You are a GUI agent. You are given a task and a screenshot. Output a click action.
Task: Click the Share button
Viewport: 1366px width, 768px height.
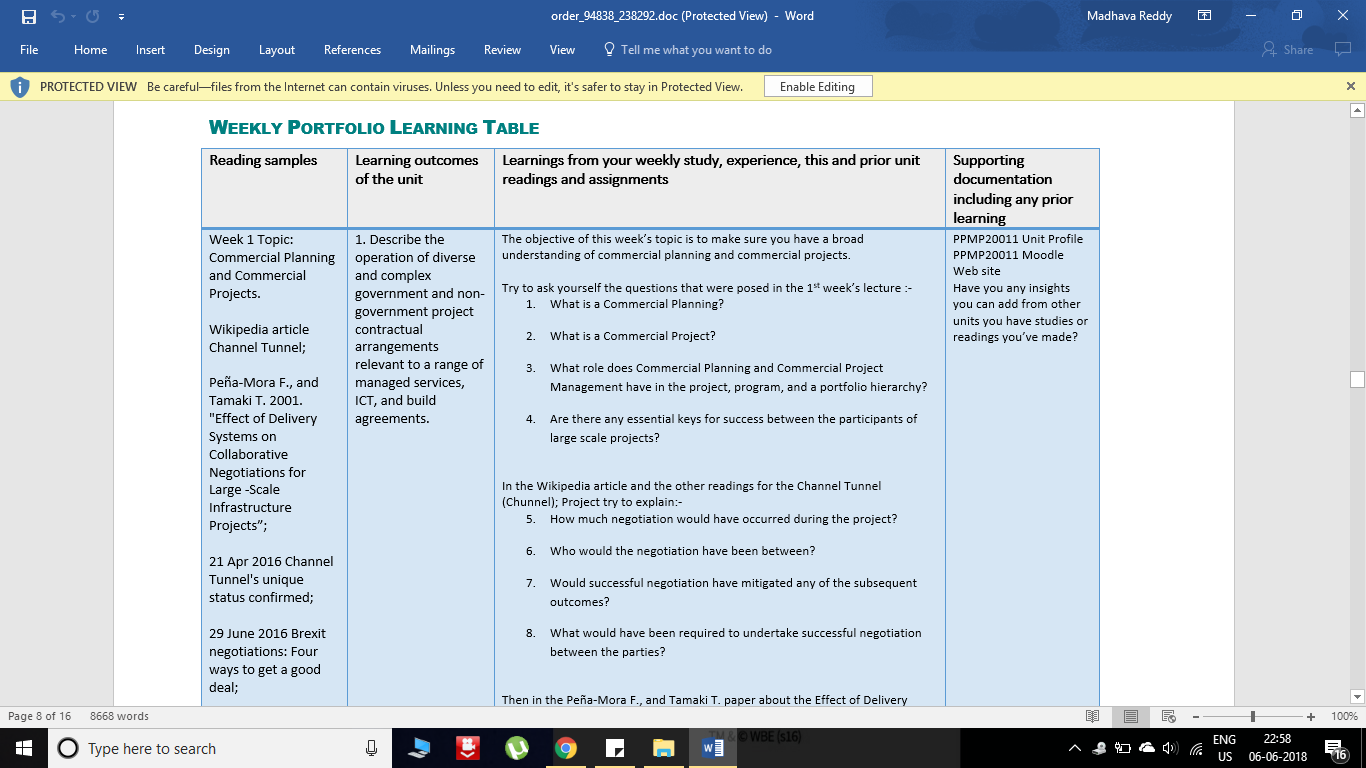point(1288,50)
